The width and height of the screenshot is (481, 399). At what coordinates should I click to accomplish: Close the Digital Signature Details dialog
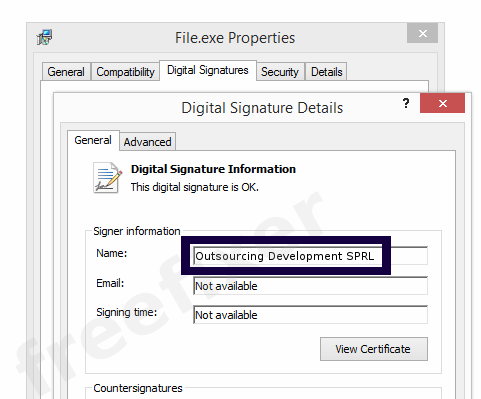tap(442, 103)
